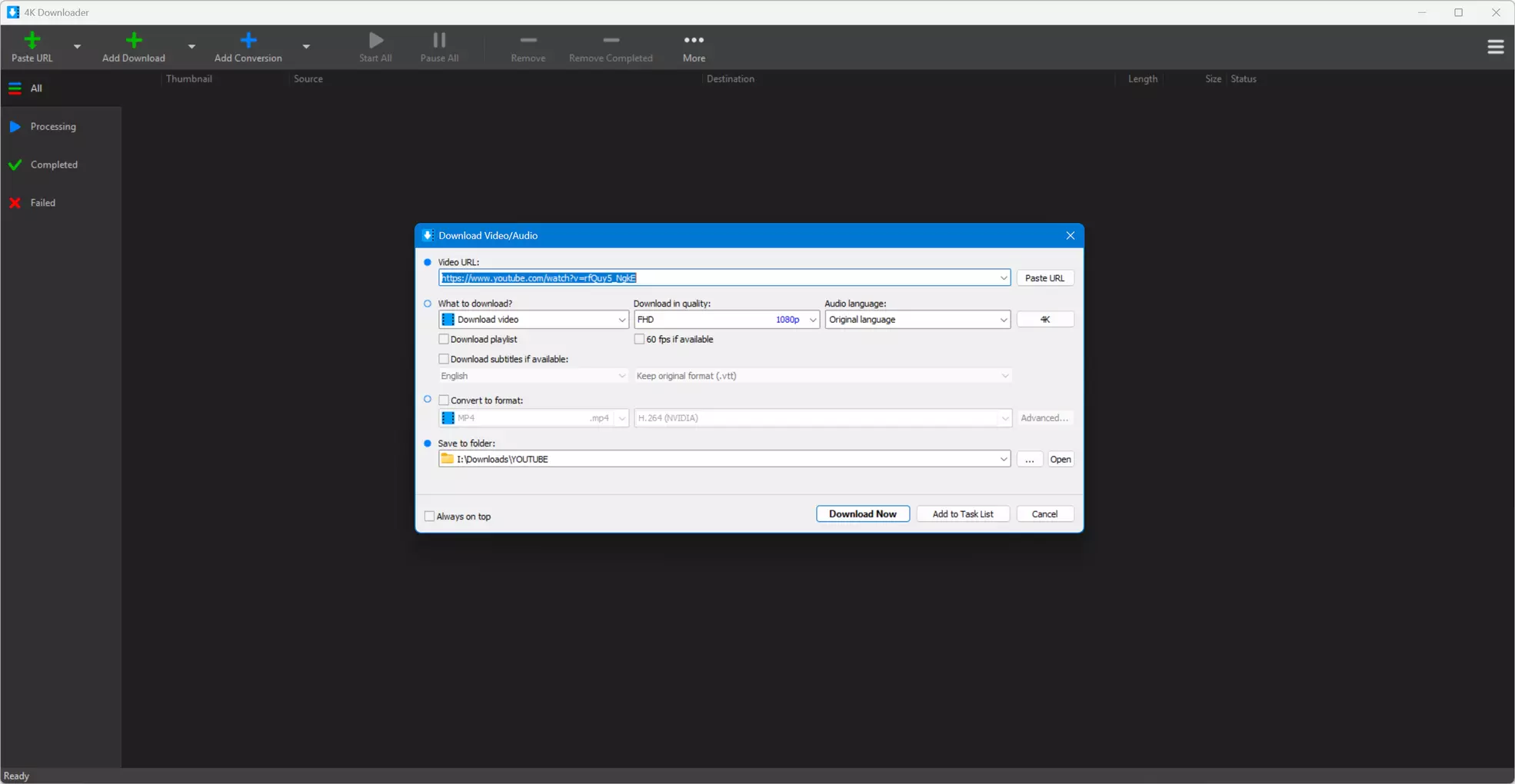Click the Add Conversion blue plus icon
This screenshot has height=784, width=1515.
coord(248,40)
